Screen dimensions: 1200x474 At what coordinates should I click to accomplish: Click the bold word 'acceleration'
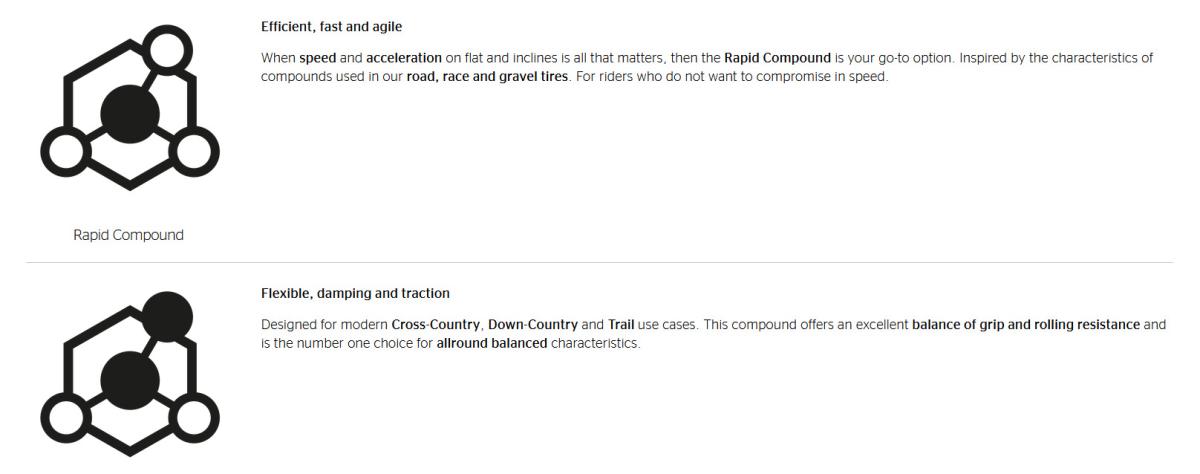pyautogui.click(x=404, y=58)
